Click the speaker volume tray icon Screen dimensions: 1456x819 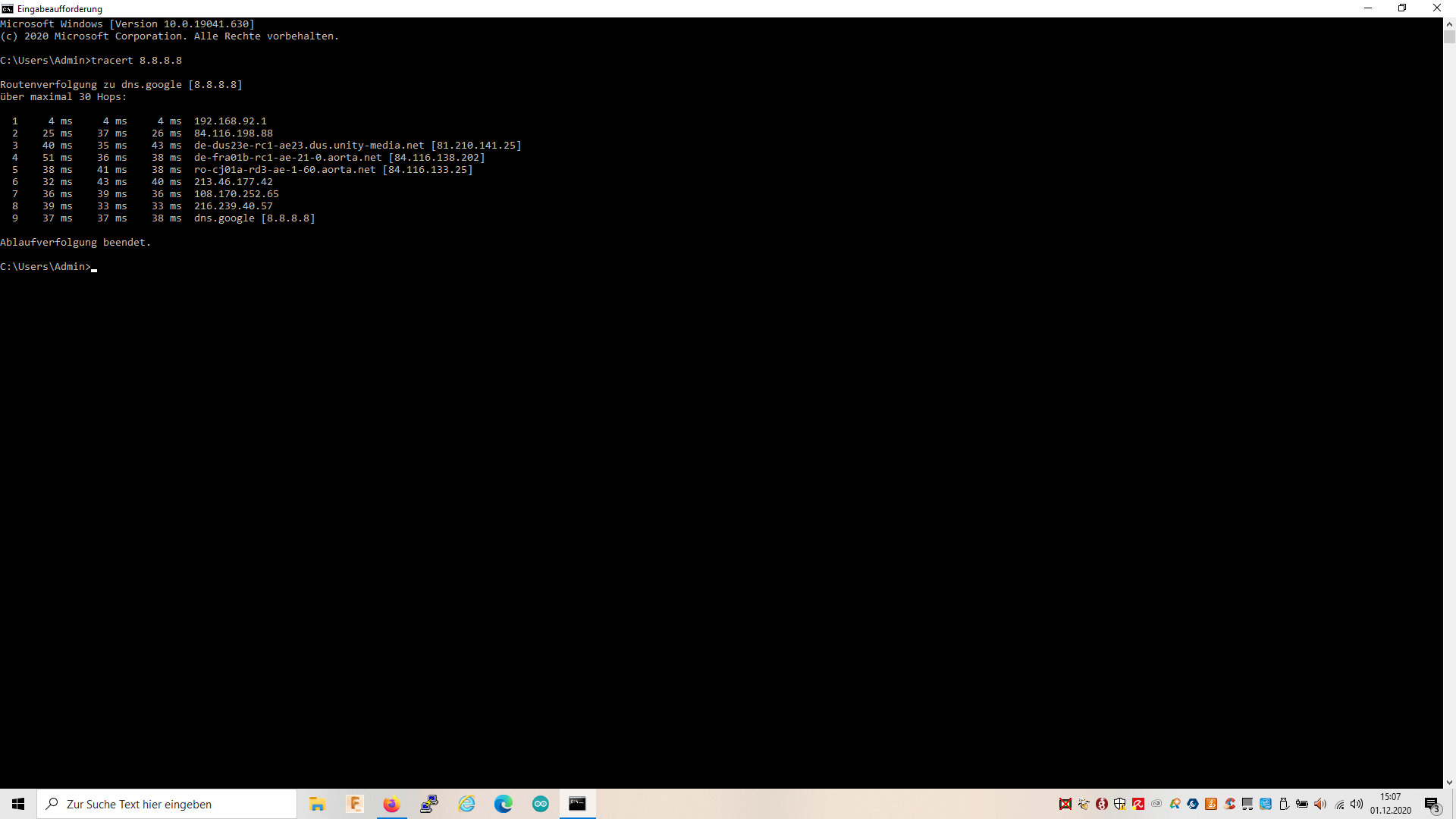(1357, 804)
